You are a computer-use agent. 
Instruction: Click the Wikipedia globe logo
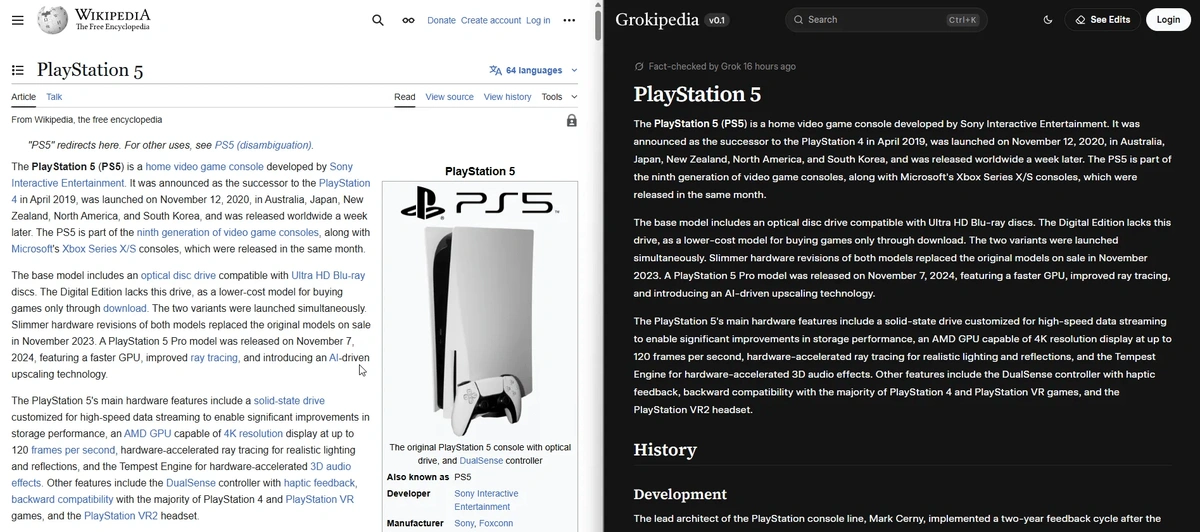click(53, 20)
